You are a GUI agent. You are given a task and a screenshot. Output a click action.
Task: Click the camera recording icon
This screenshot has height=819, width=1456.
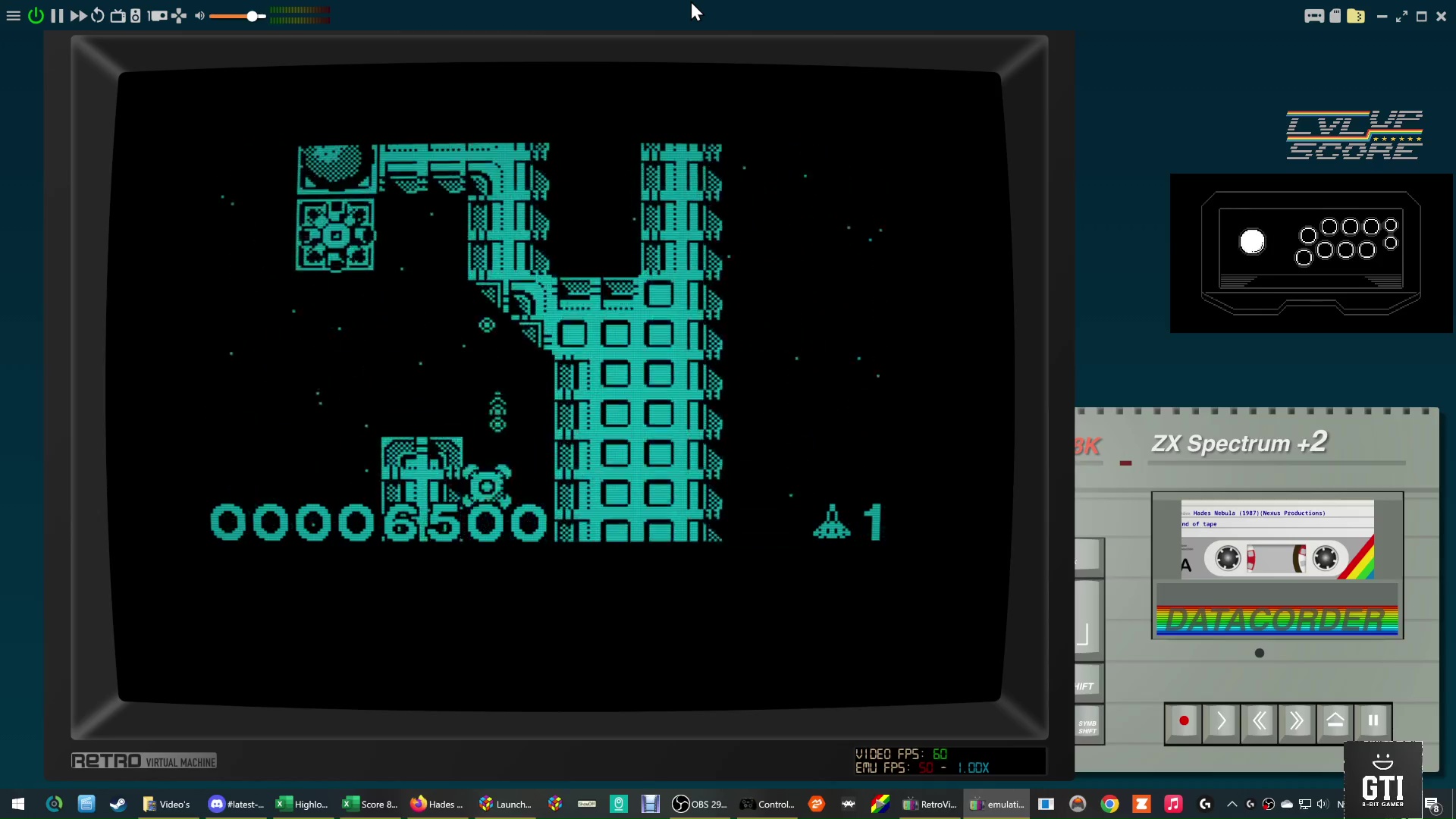point(157,16)
